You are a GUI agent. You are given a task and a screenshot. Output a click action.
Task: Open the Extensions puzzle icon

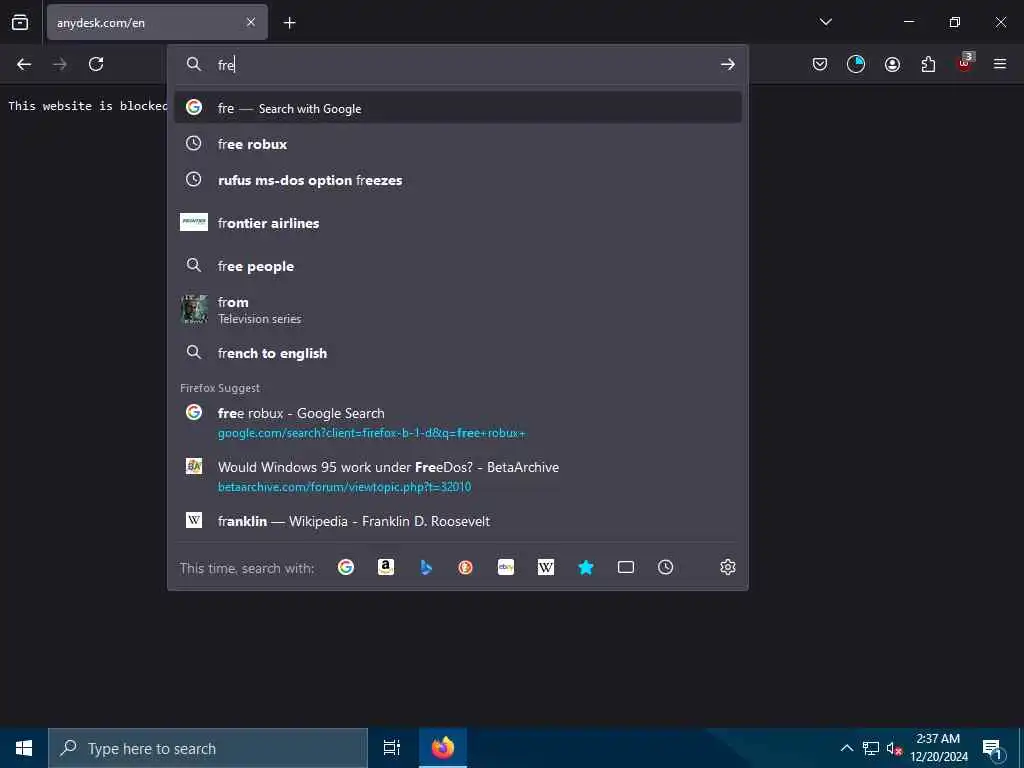click(928, 64)
